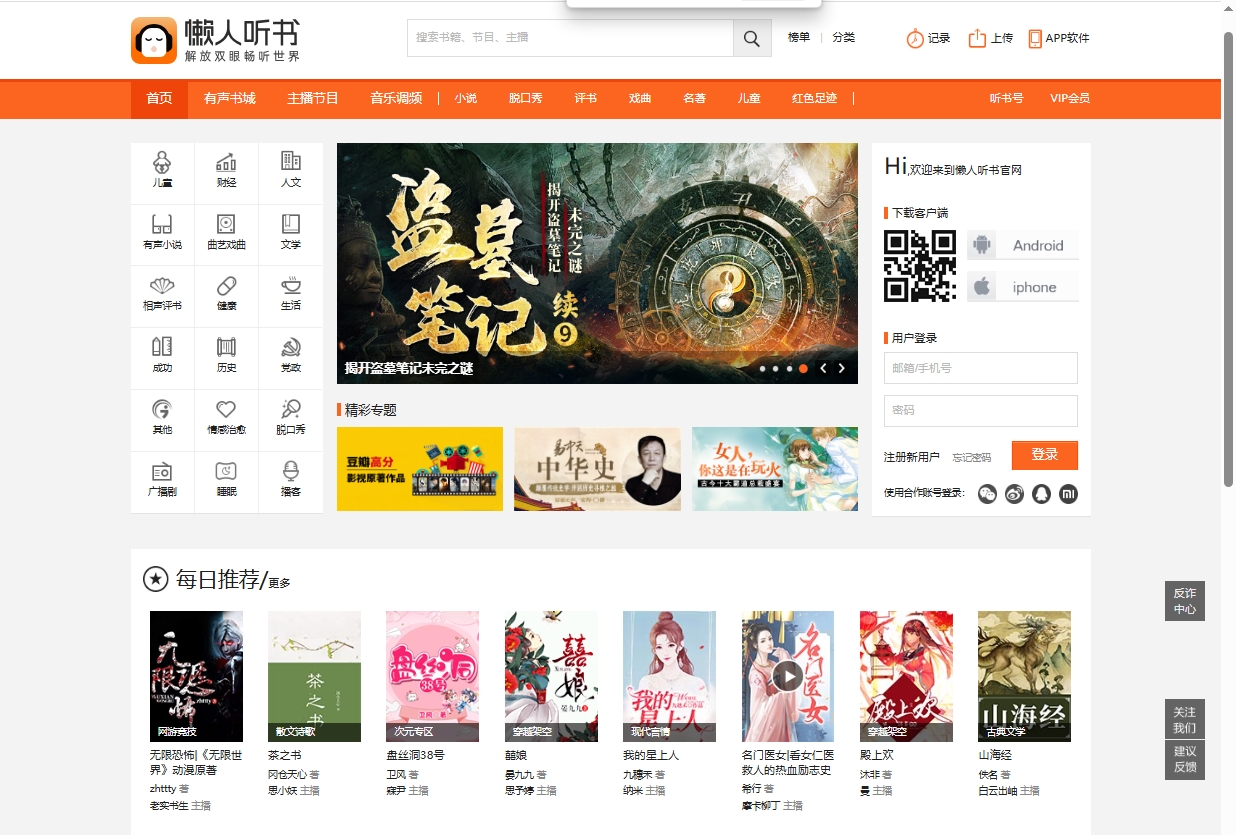
Task: Open 反诈中心 floating button
Action: (x=1185, y=601)
